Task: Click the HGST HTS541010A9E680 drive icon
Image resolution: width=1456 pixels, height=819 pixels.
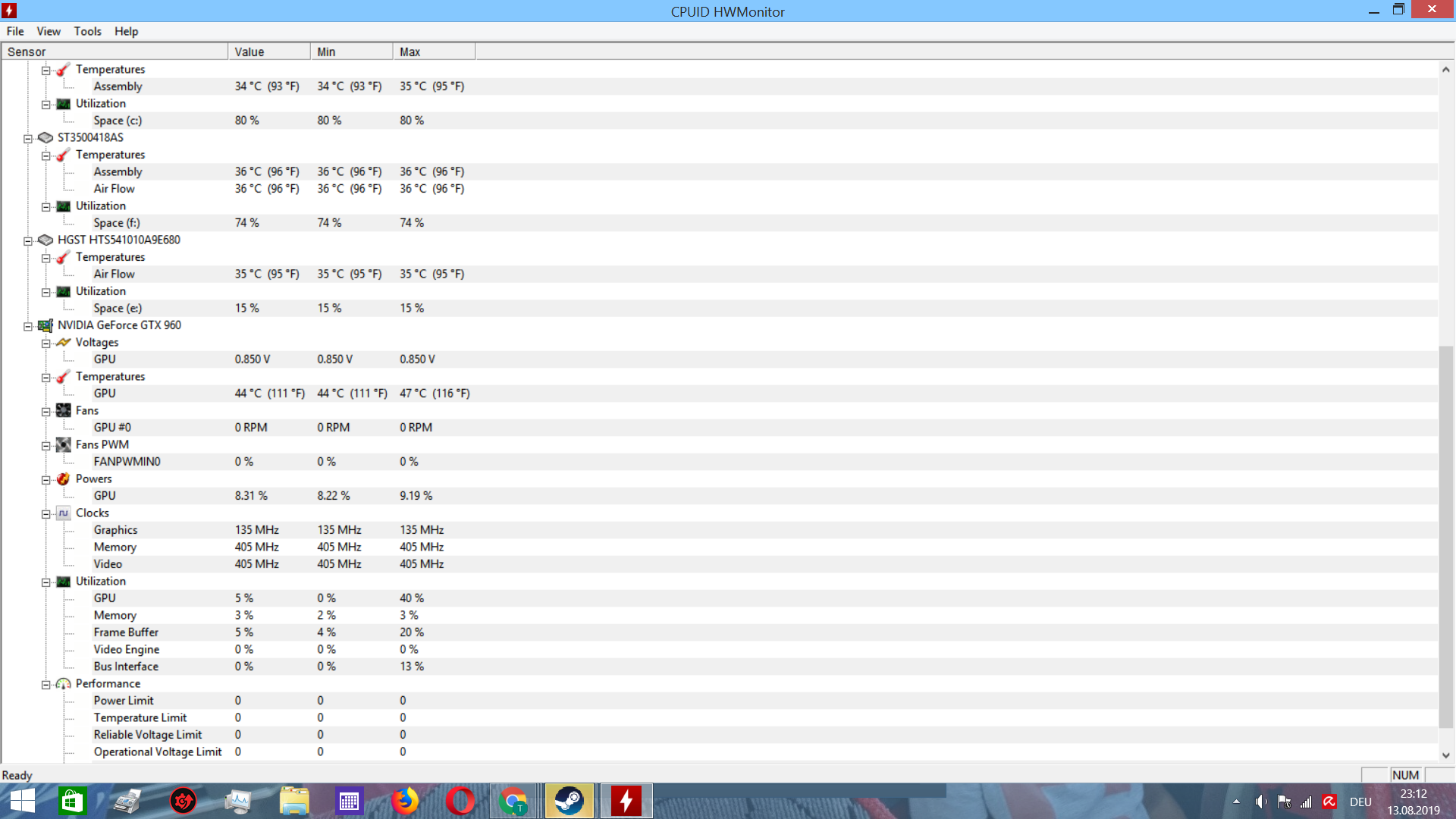Action: coord(45,240)
